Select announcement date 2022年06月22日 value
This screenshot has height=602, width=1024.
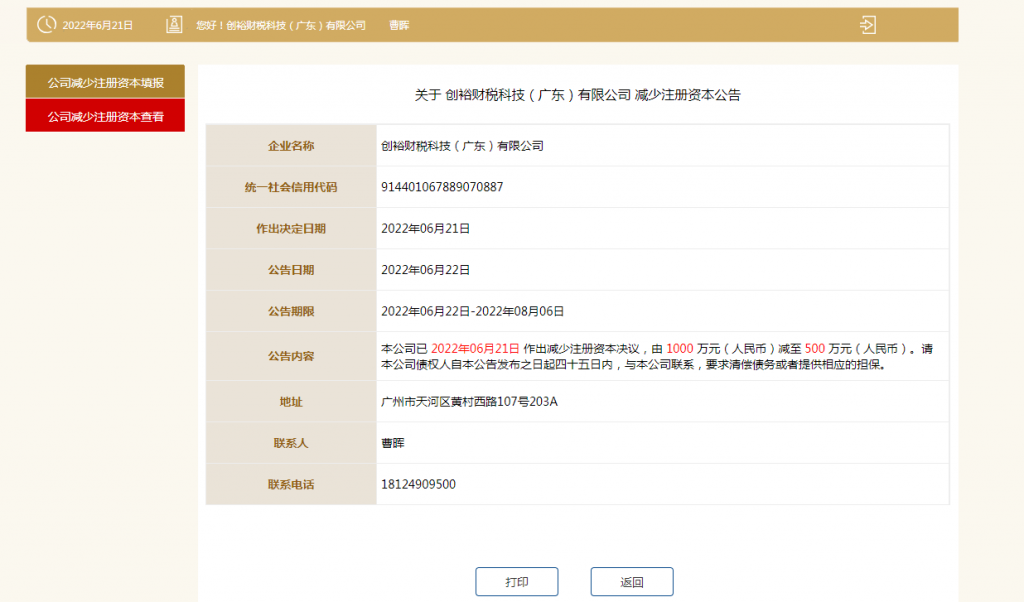[425, 270]
